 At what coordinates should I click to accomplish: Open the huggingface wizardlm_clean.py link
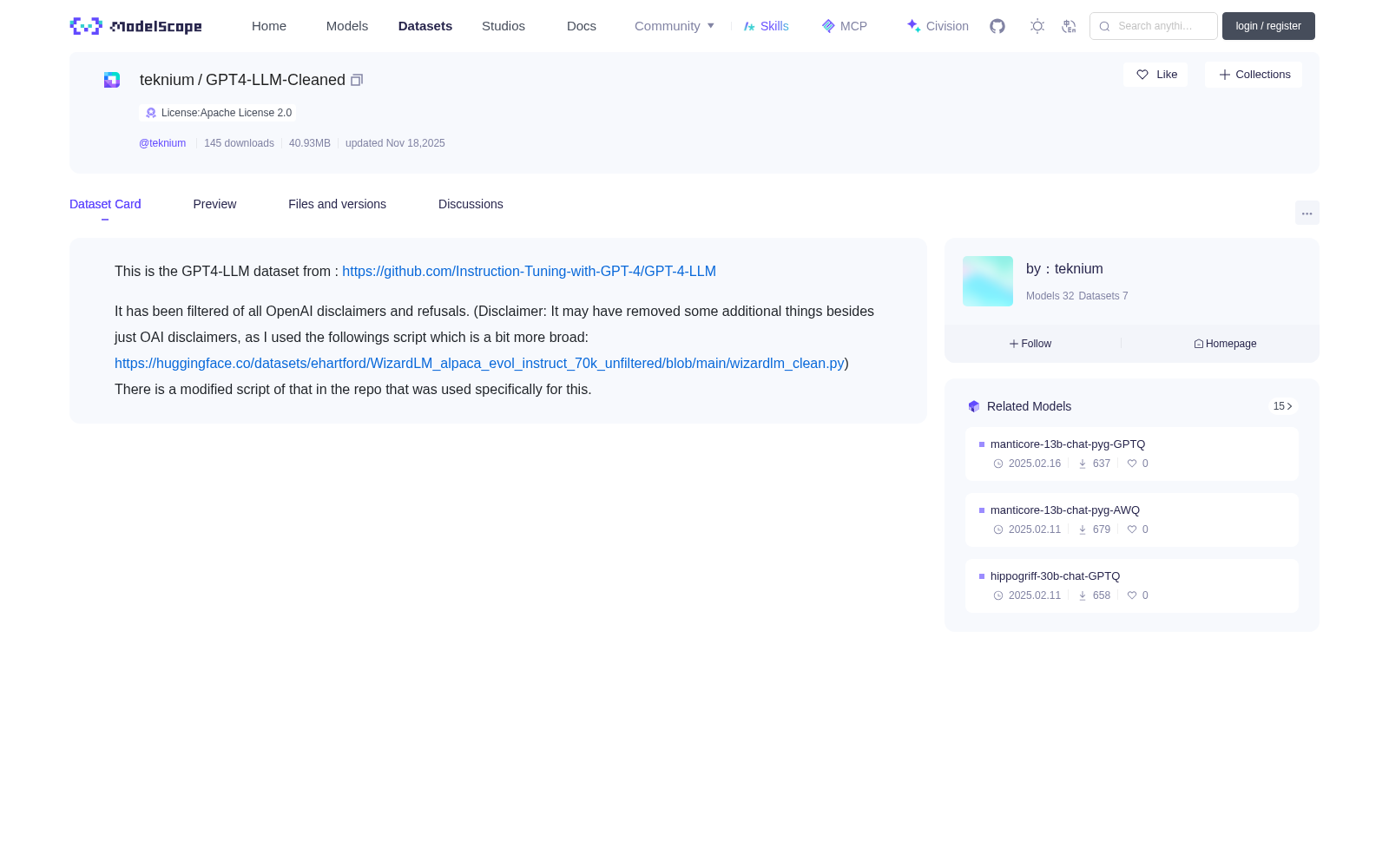(x=479, y=364)
